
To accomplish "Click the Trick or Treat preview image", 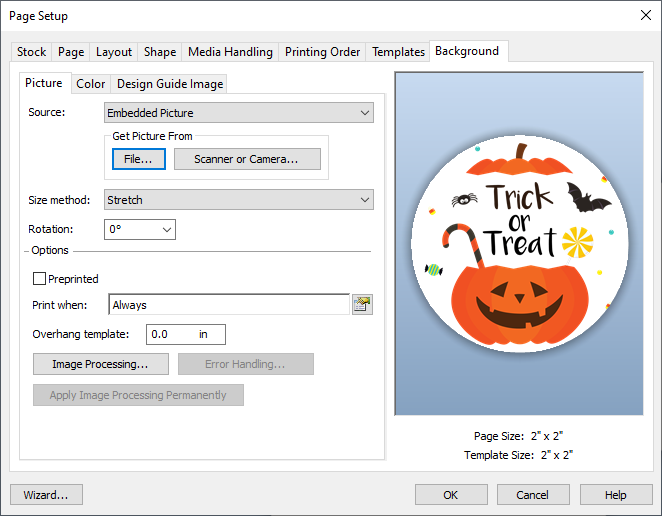I will coord(518,243).
